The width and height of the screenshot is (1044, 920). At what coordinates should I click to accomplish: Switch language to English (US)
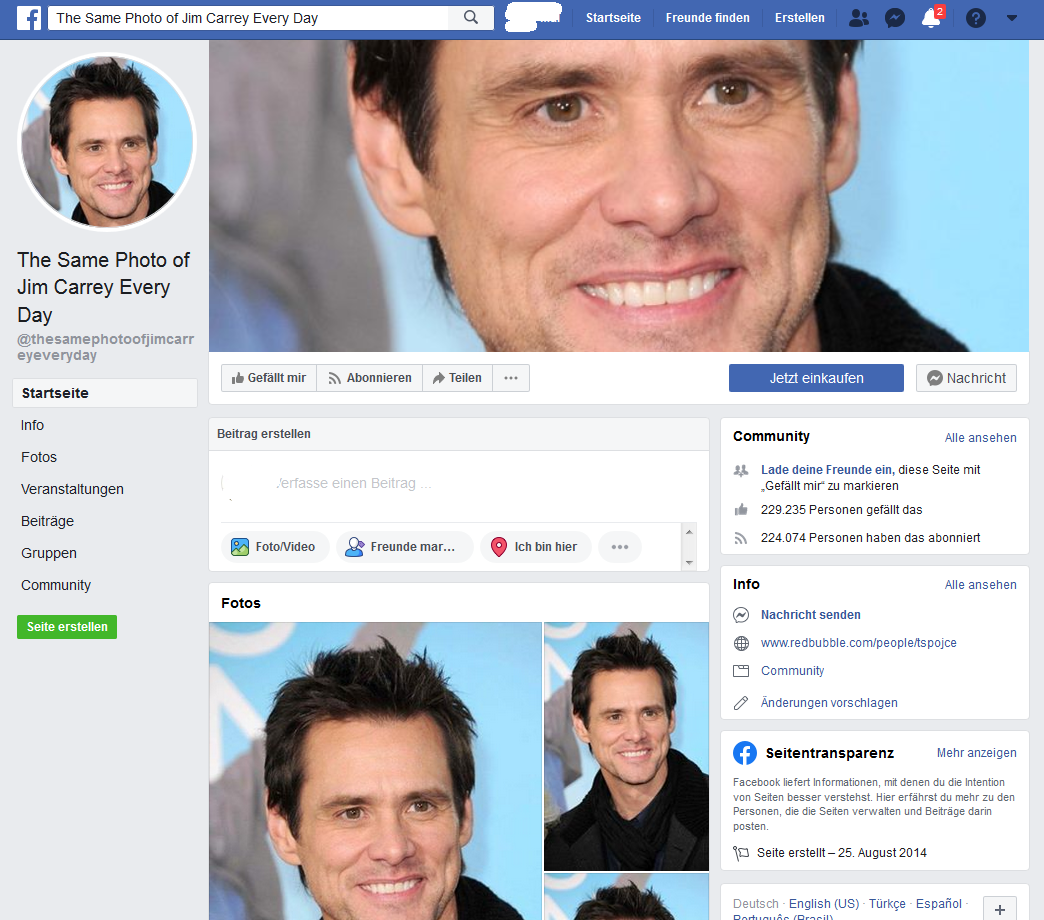pyautogui.click(x=824, y=903)
